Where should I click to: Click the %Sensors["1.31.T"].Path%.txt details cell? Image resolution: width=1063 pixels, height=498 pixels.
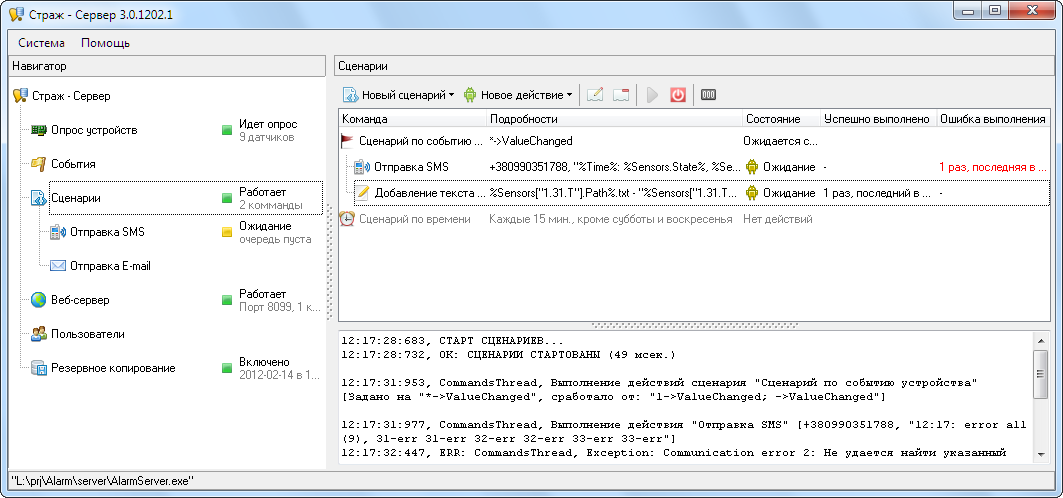(x=613, y=193)
